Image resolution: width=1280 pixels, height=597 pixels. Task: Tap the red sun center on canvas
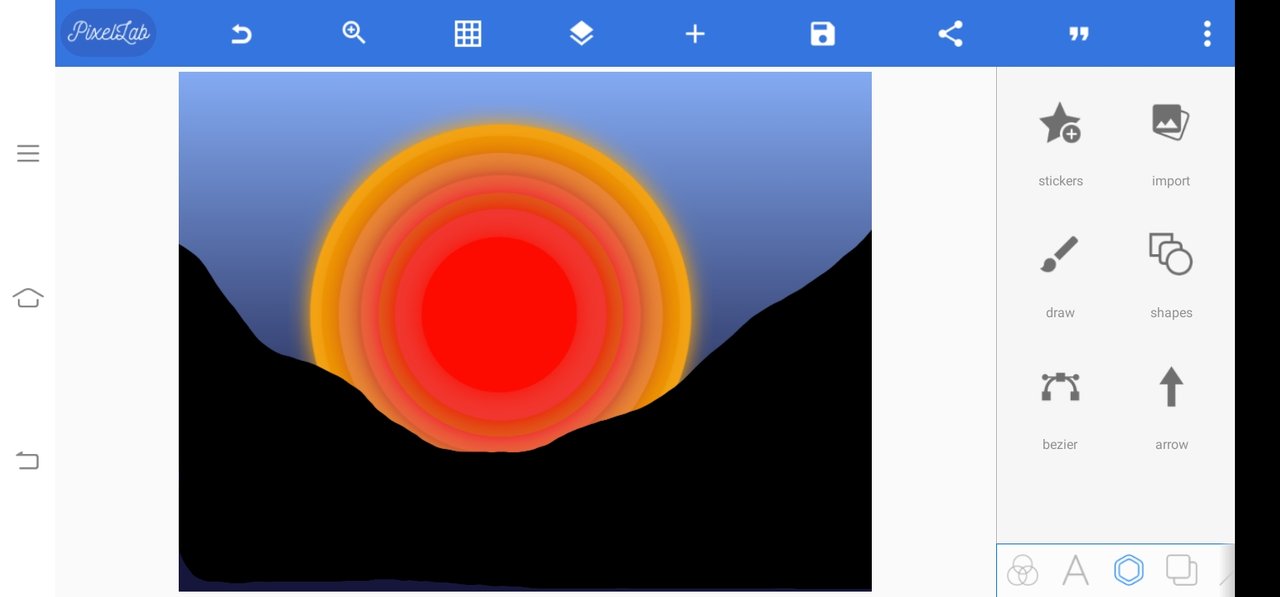(x=499, y=314)
